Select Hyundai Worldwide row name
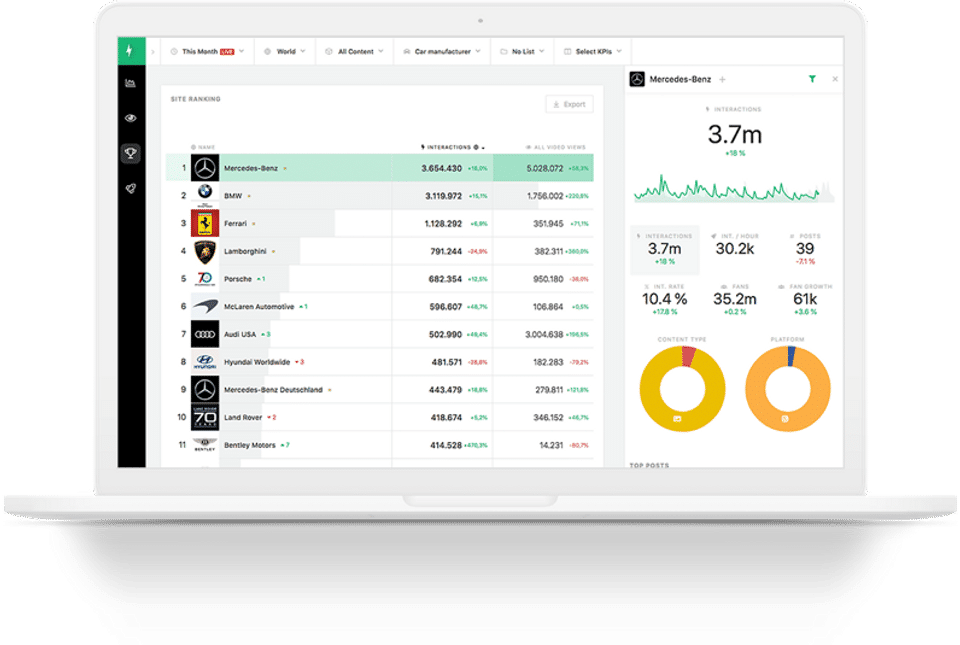Screen dimensions: 960x645 click(x=257, y=362)
